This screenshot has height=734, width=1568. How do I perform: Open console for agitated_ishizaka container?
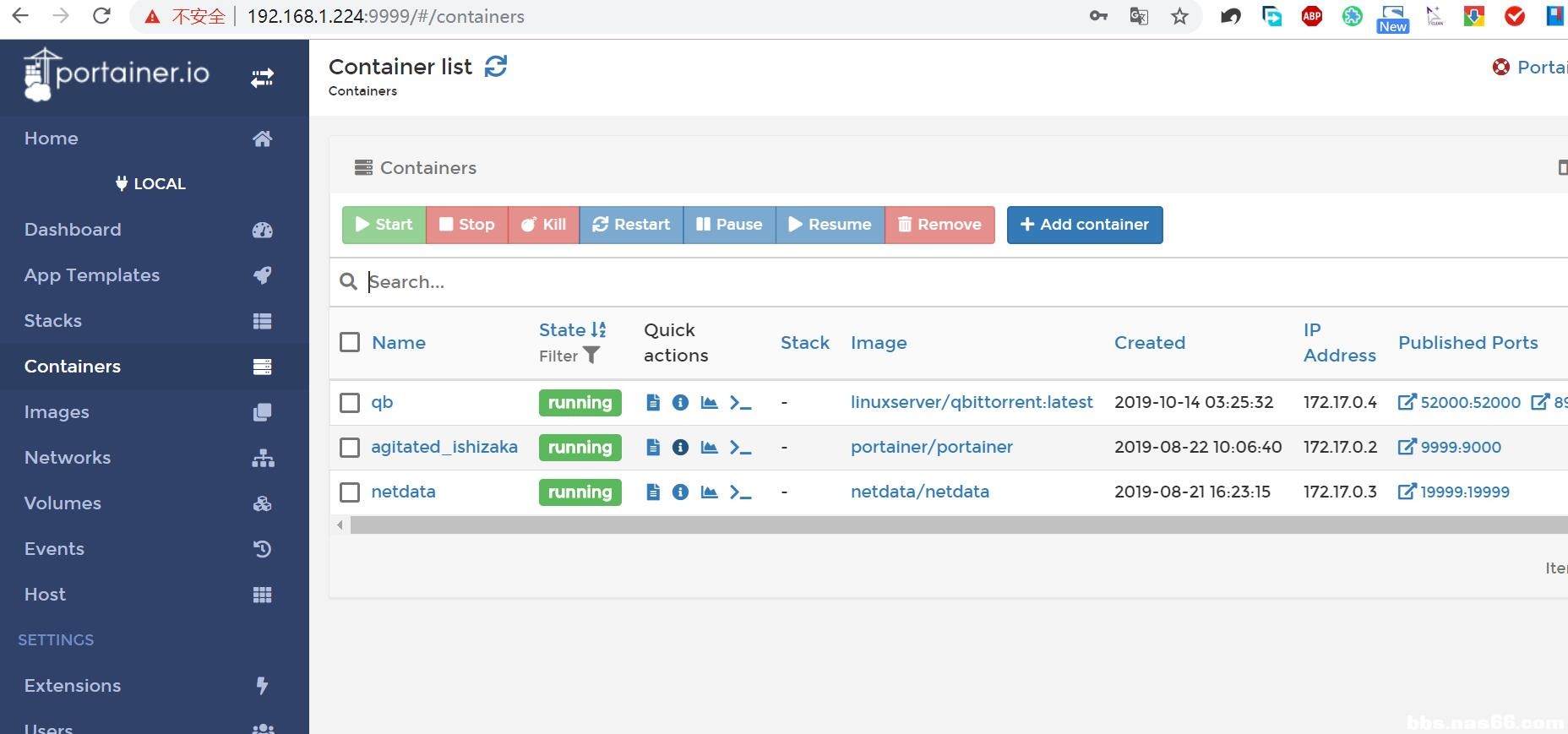click(741, 448)
